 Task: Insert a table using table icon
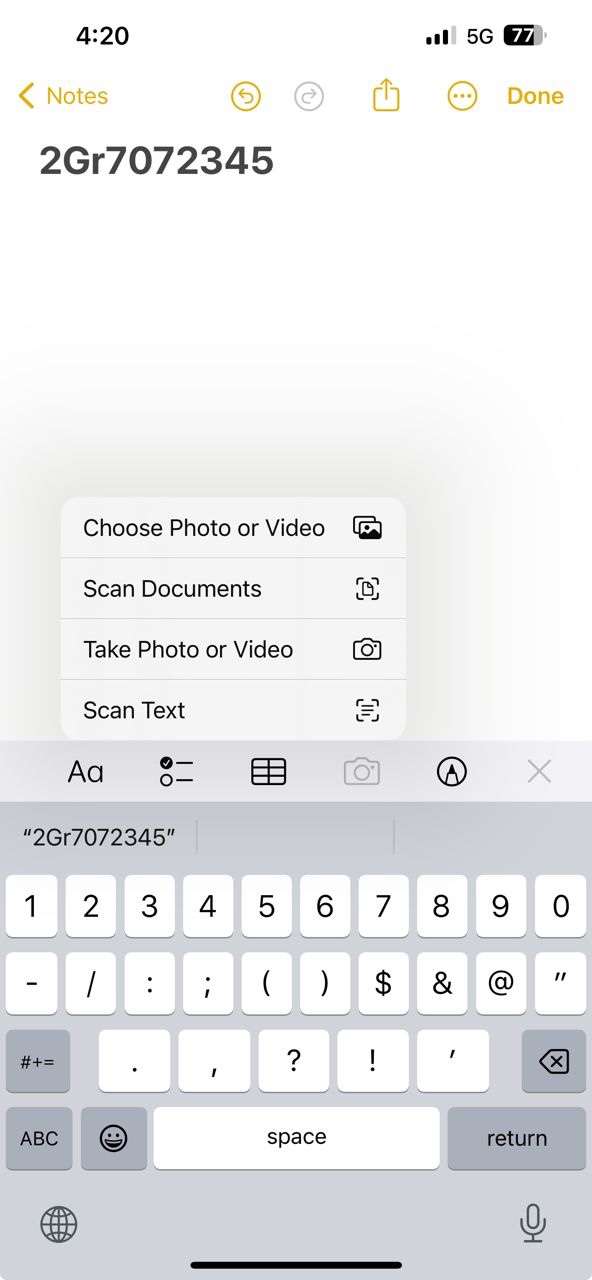(268, 771)
